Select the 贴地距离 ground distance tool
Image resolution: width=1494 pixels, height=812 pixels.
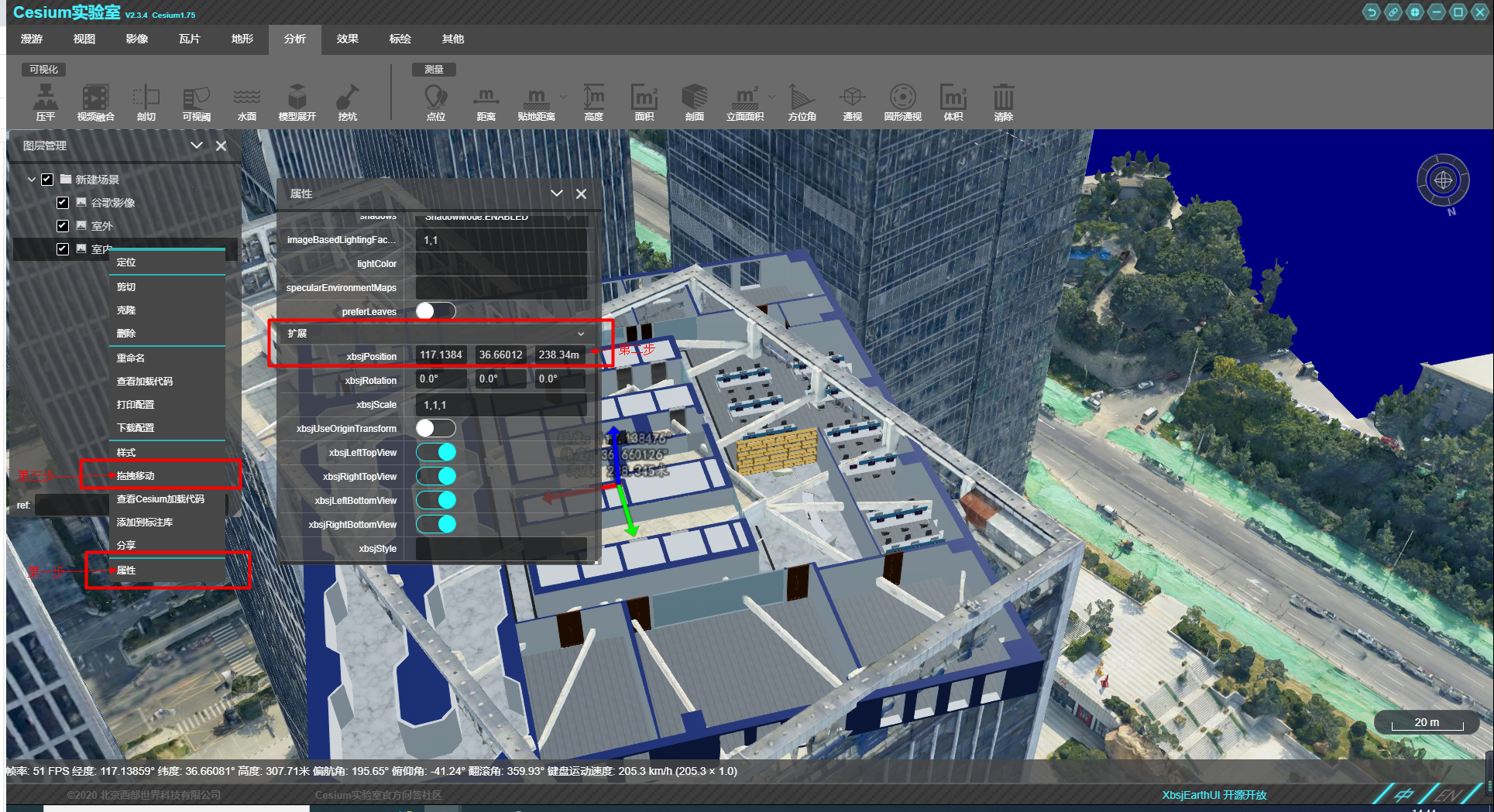point(536,102)
